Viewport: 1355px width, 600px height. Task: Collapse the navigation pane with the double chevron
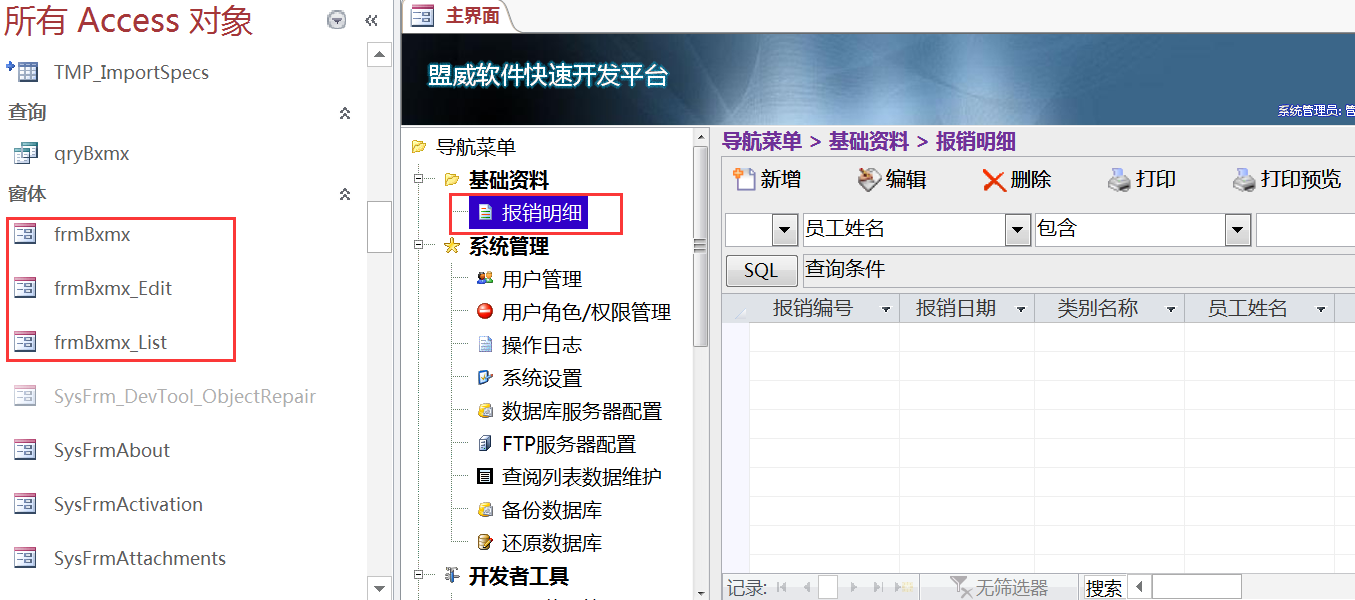(x=371, y=20)
